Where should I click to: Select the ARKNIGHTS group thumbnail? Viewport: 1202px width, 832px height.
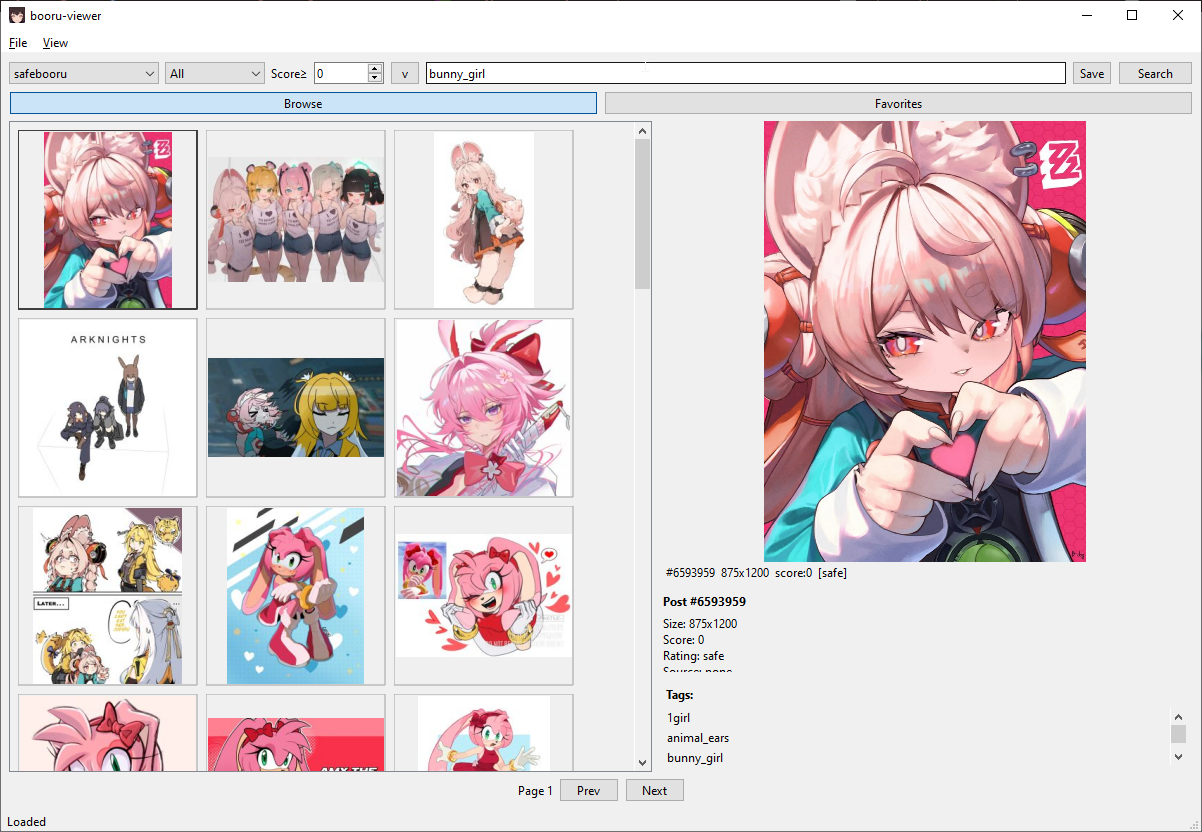(x=107, y=407)
